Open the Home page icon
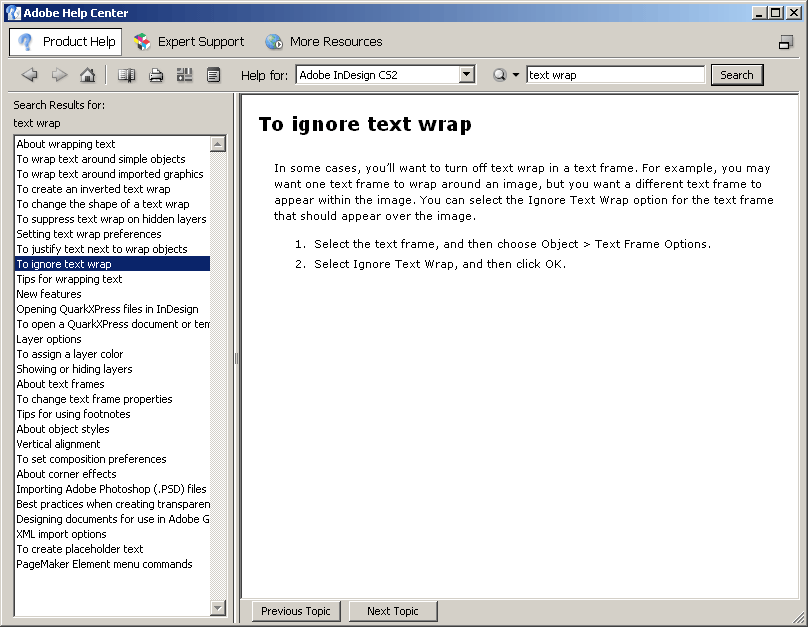Viewport: 808px width, 627px height. 88,75
